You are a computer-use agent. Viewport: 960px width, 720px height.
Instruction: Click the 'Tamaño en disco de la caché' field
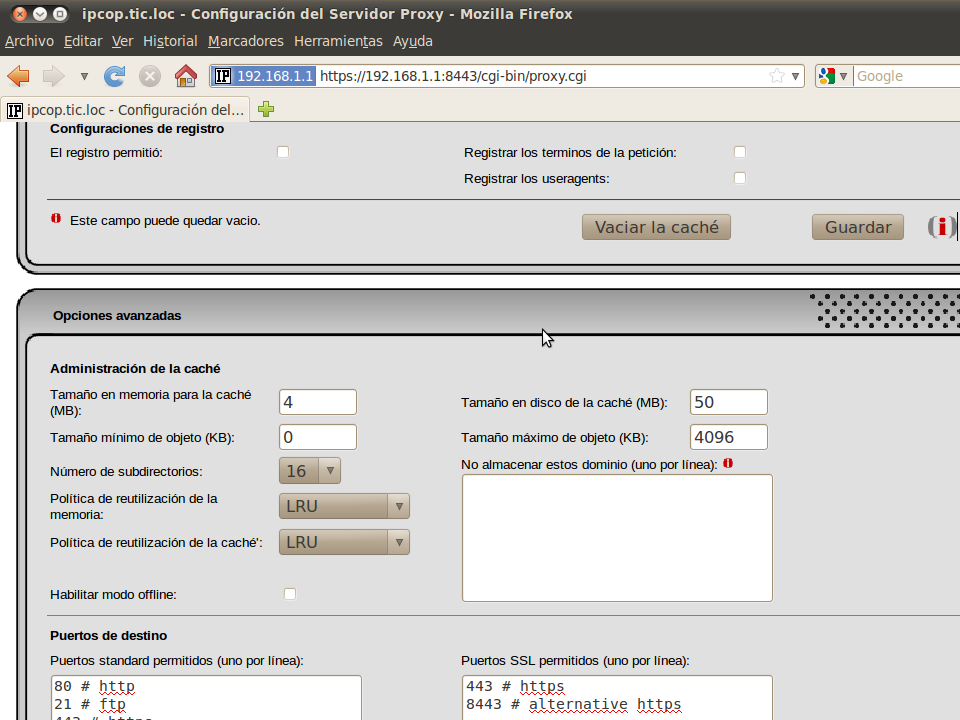coord(729,402)
